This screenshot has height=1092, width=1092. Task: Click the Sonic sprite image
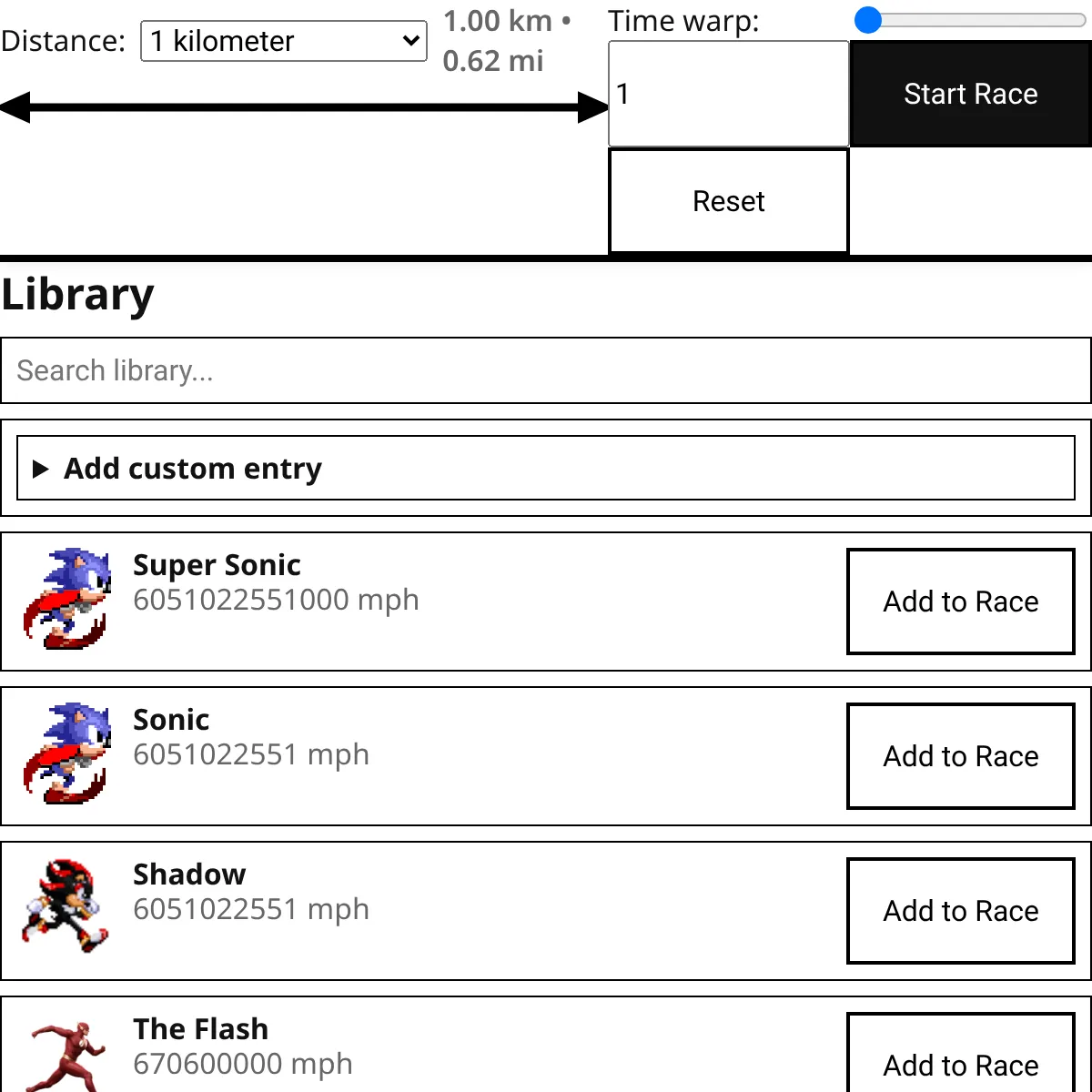tap(66, 753)
